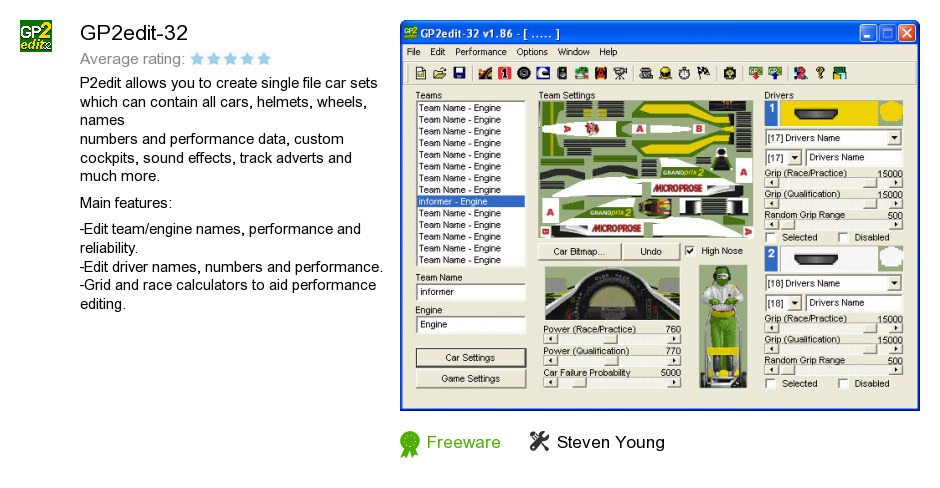The image size is (940, 488).
Task: Click the yellow driver helmet toolbar icon
Action: (x=665, y=73)
